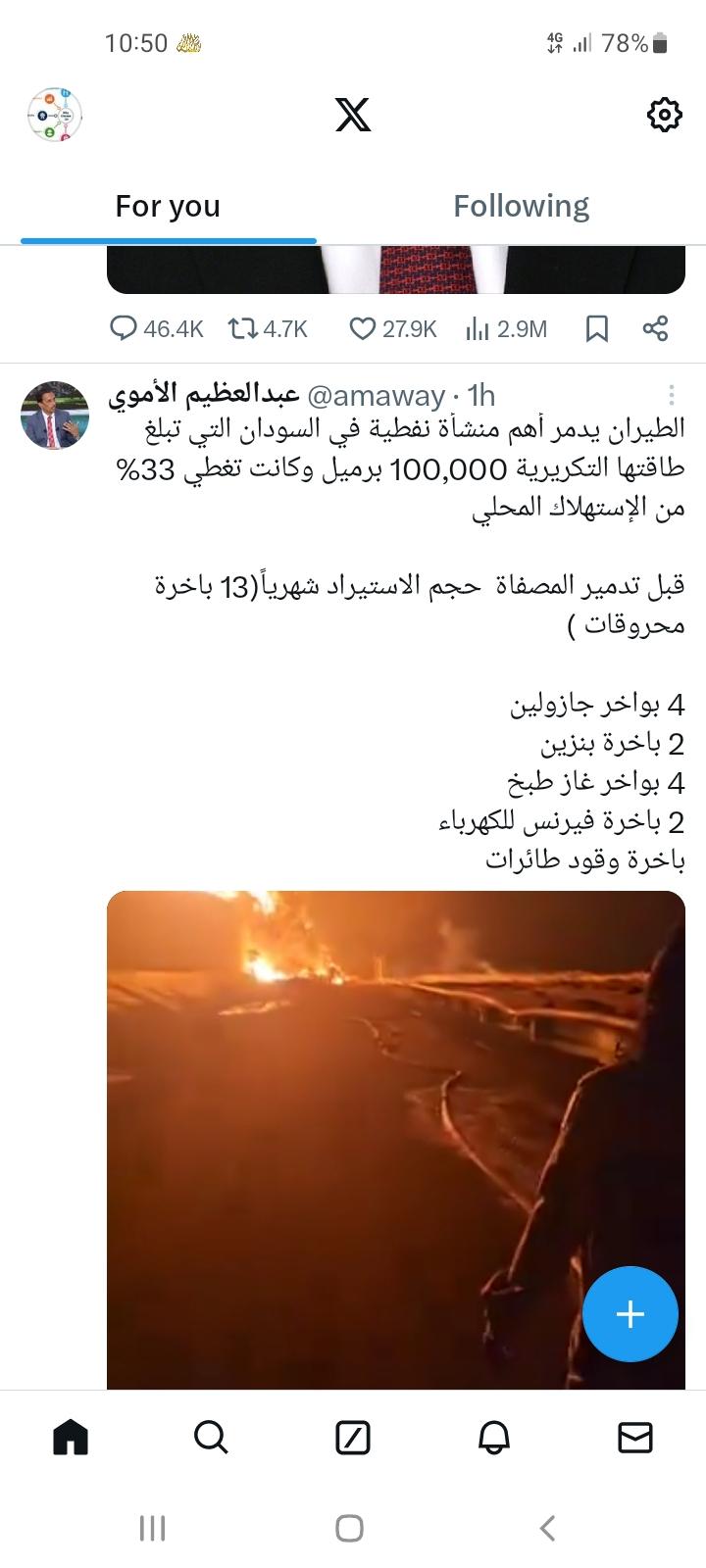706x1568 pixels.
Task: Select the For you tab
Action: pos(168,206)
